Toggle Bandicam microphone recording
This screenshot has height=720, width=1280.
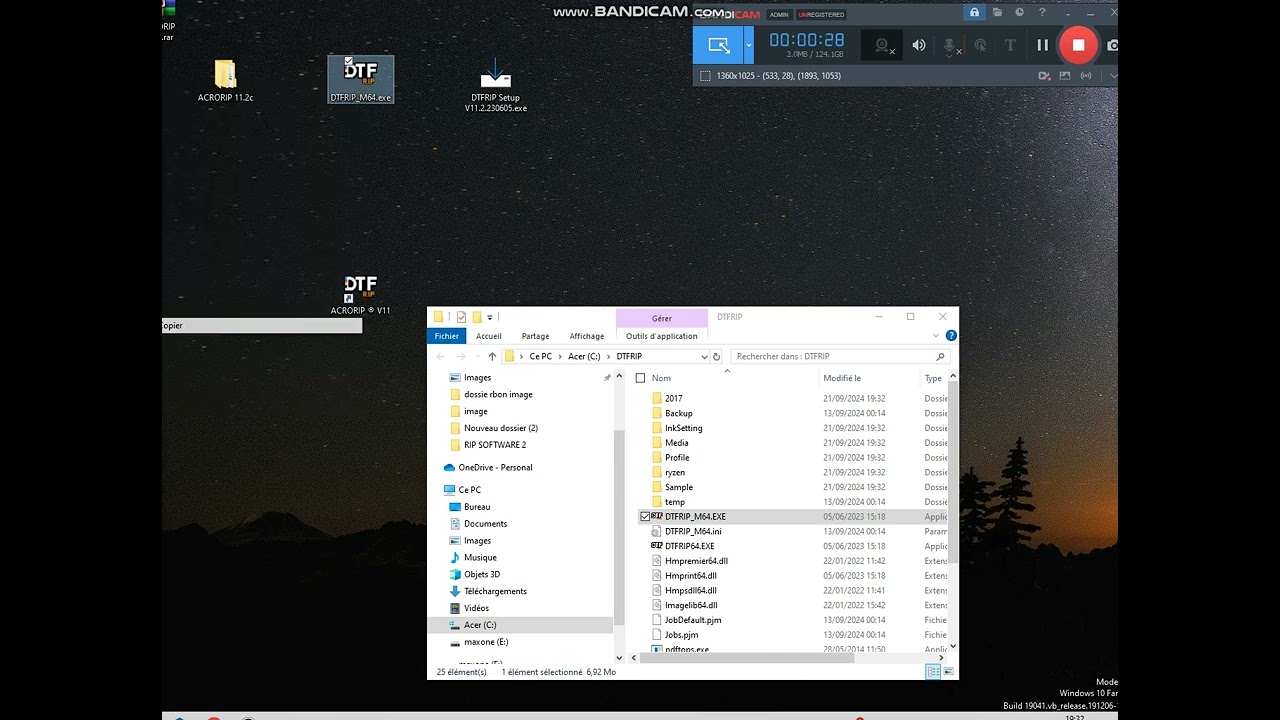(951, 45)
